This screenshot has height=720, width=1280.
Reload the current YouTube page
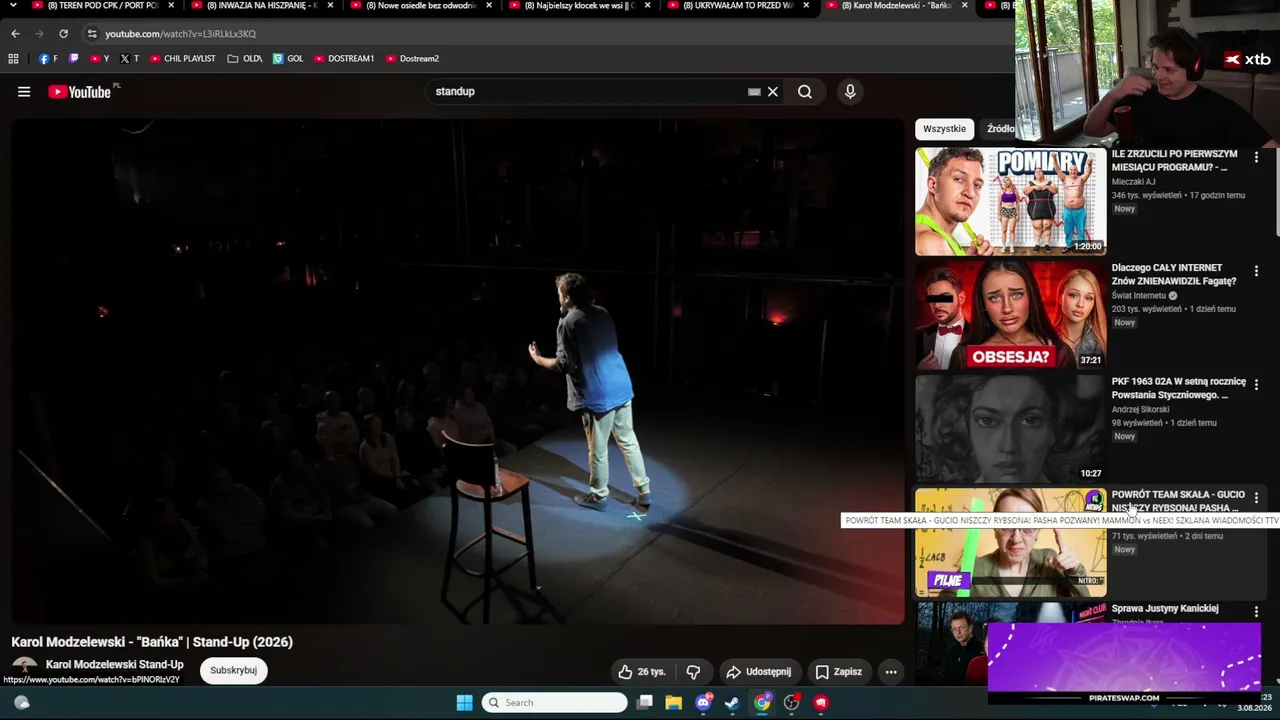coord(63,34)
